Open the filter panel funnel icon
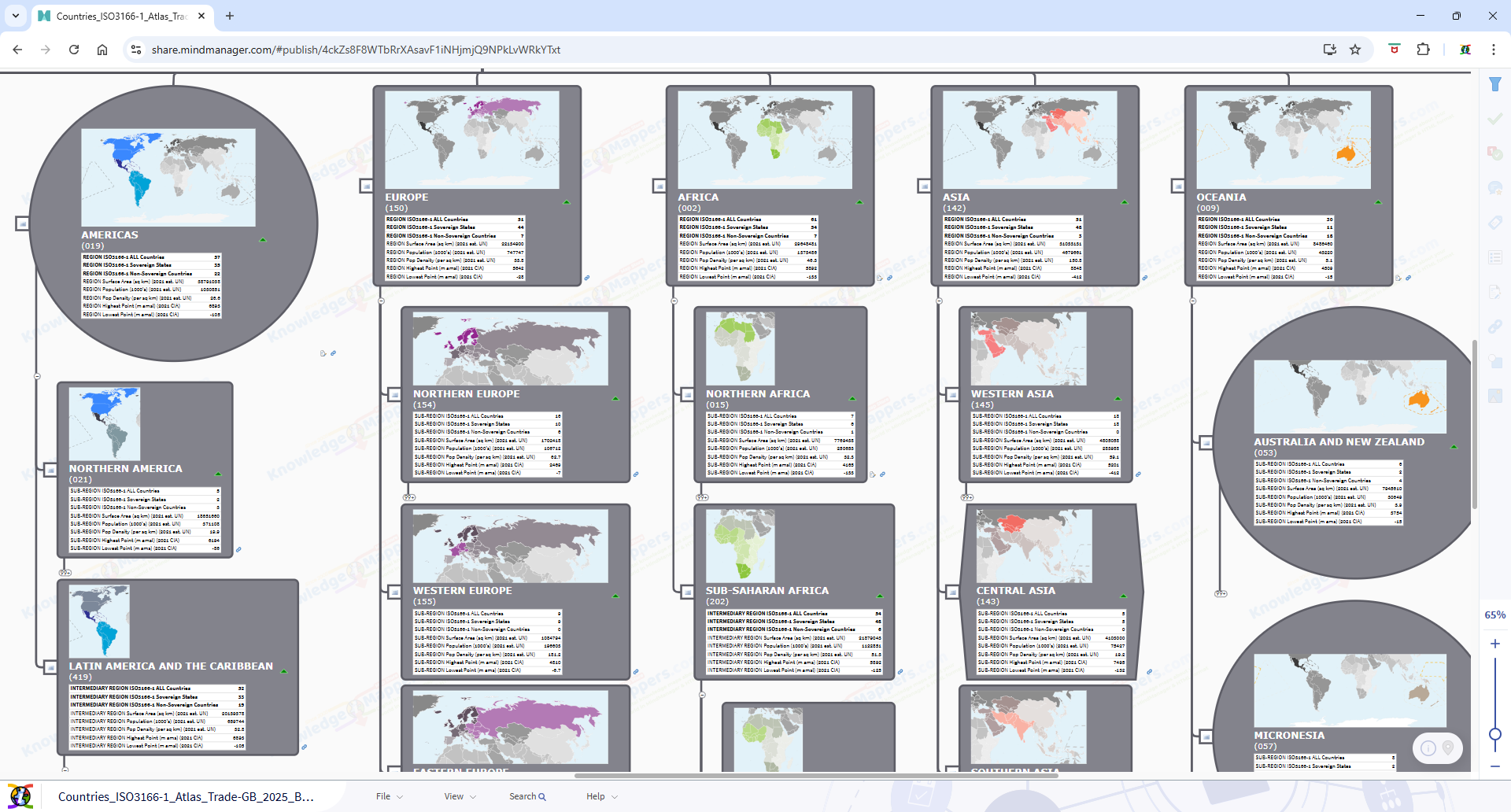Viewport: 1511px width, 812px height. 1495,84
